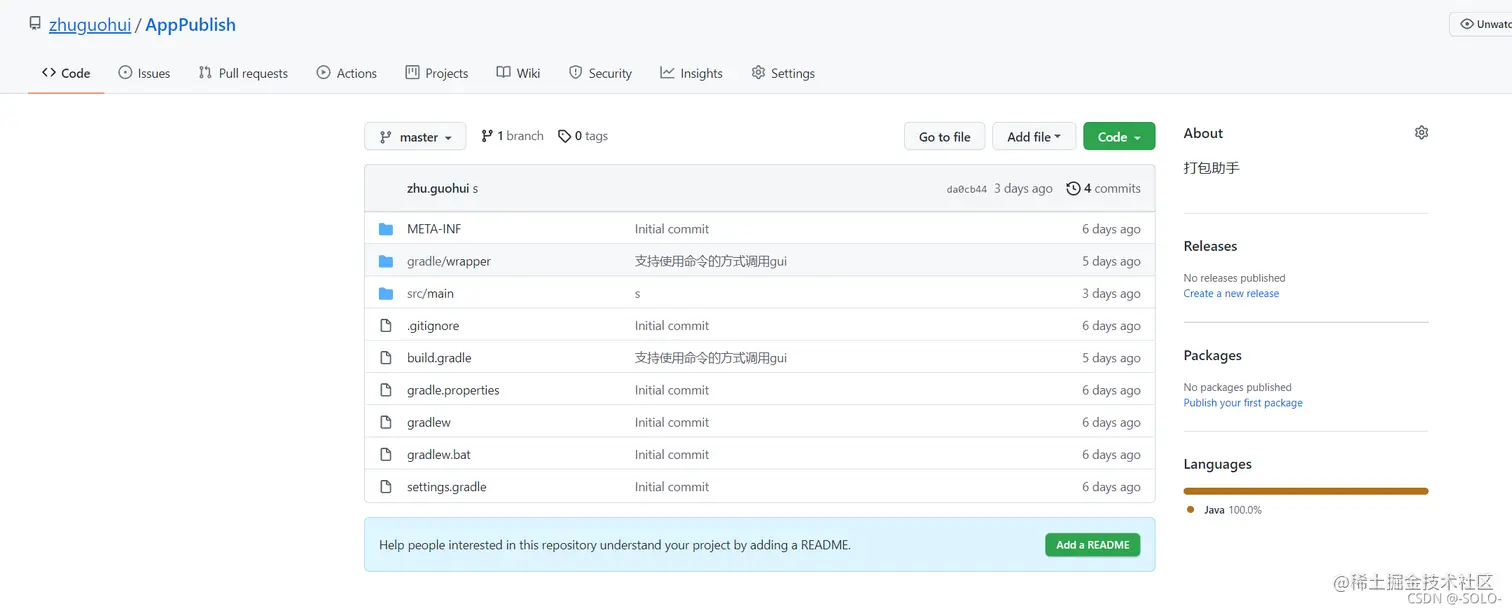1512x611 pixels.
Task: Click the src/main folder icon
Action: pos(386,293)
